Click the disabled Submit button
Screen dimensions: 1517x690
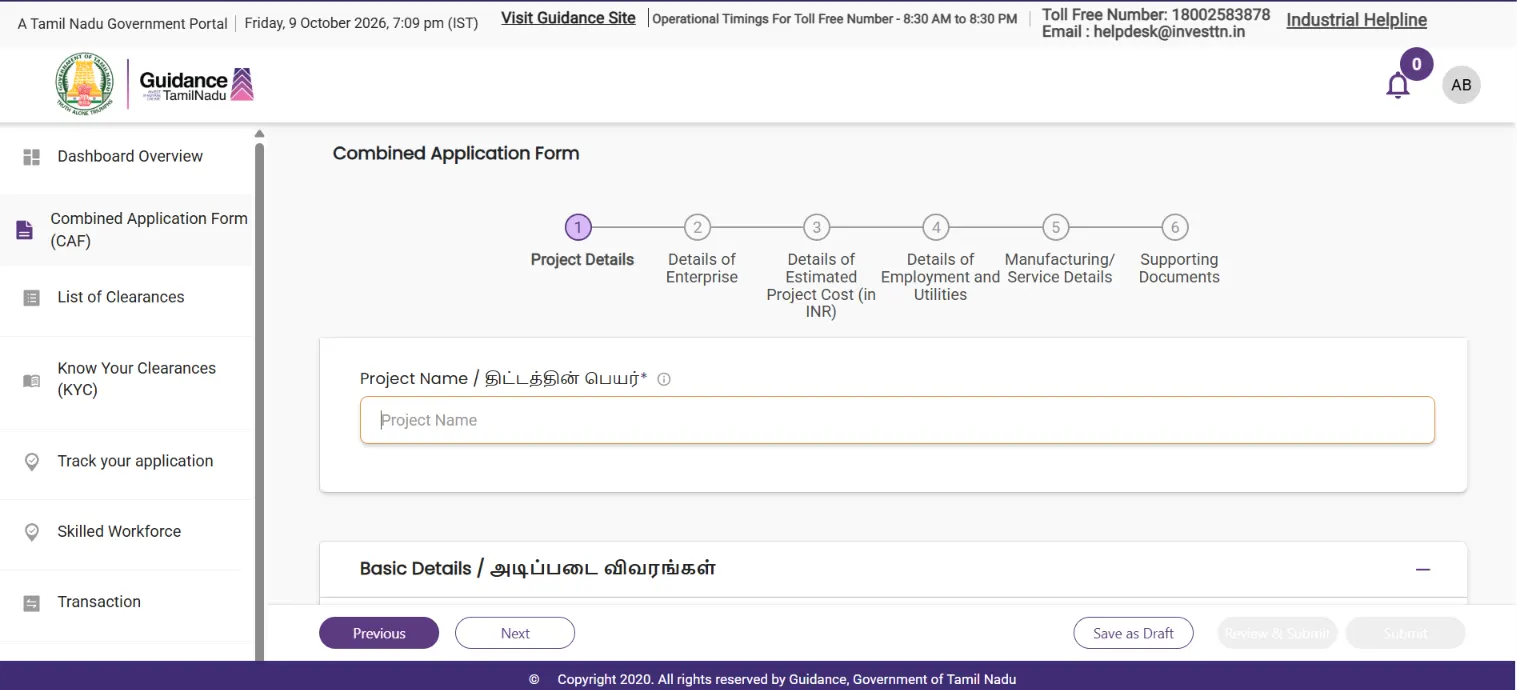1405,633
